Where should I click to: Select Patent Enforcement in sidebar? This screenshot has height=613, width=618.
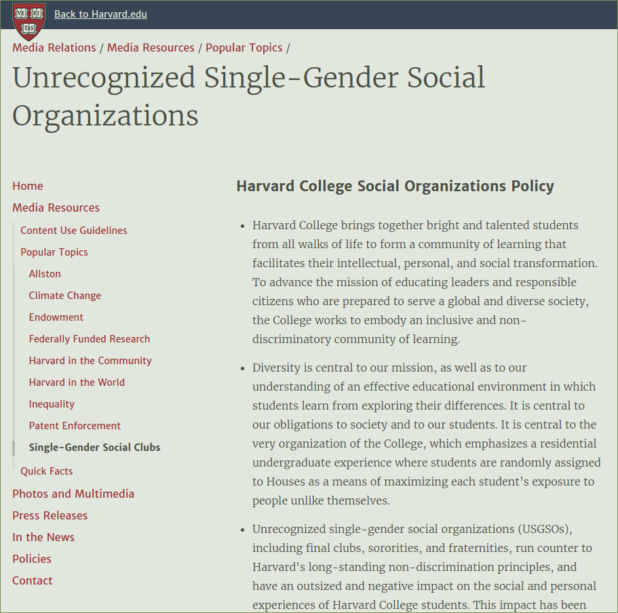click(x=75, y=426)
